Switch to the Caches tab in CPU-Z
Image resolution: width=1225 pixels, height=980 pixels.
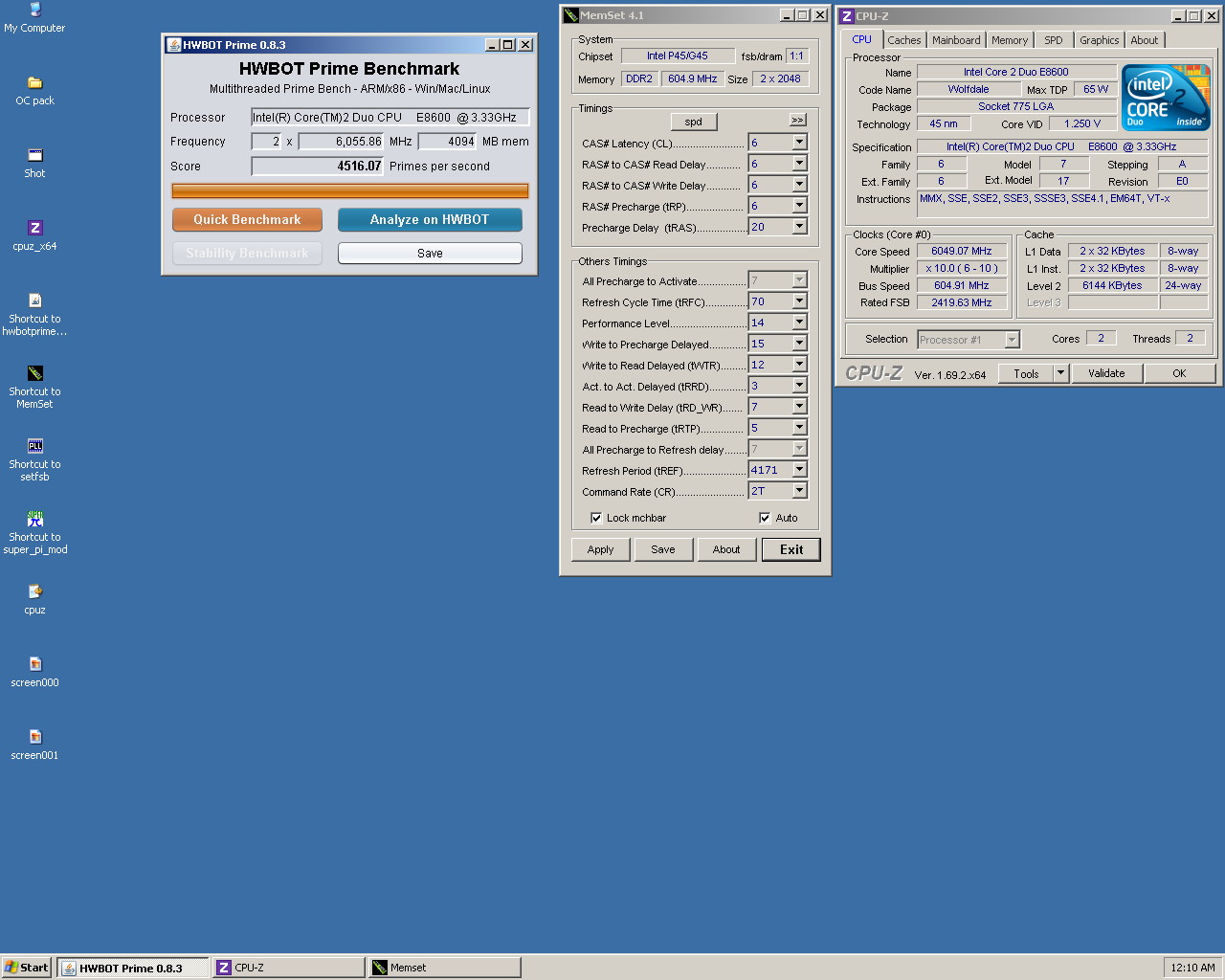903,40
